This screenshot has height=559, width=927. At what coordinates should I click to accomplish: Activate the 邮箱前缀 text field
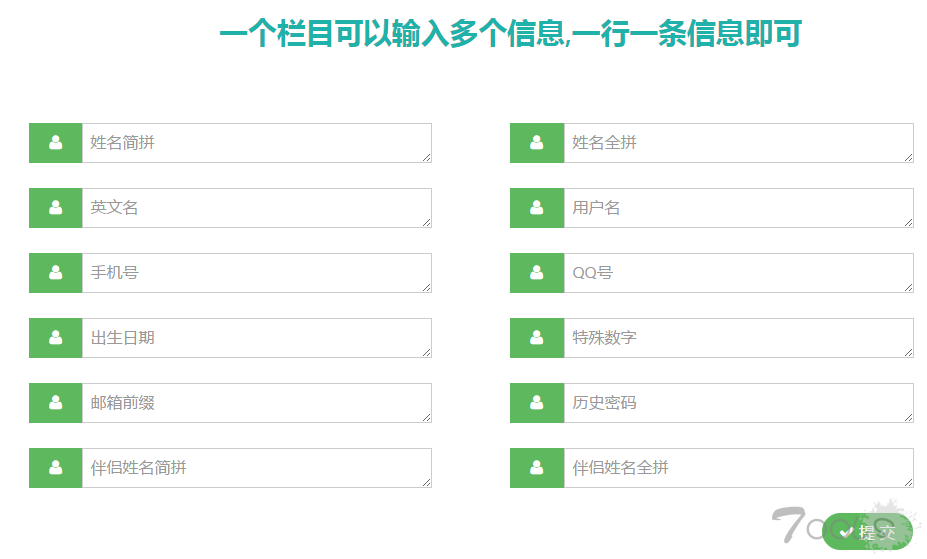pyautogui.click(x=257, y=403)
